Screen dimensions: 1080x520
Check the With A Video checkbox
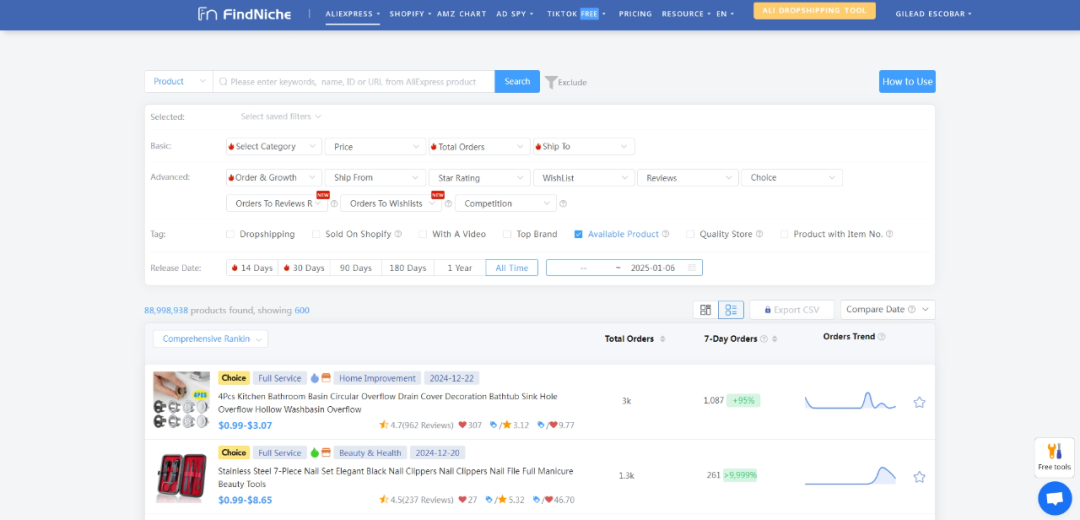point(423,234)
